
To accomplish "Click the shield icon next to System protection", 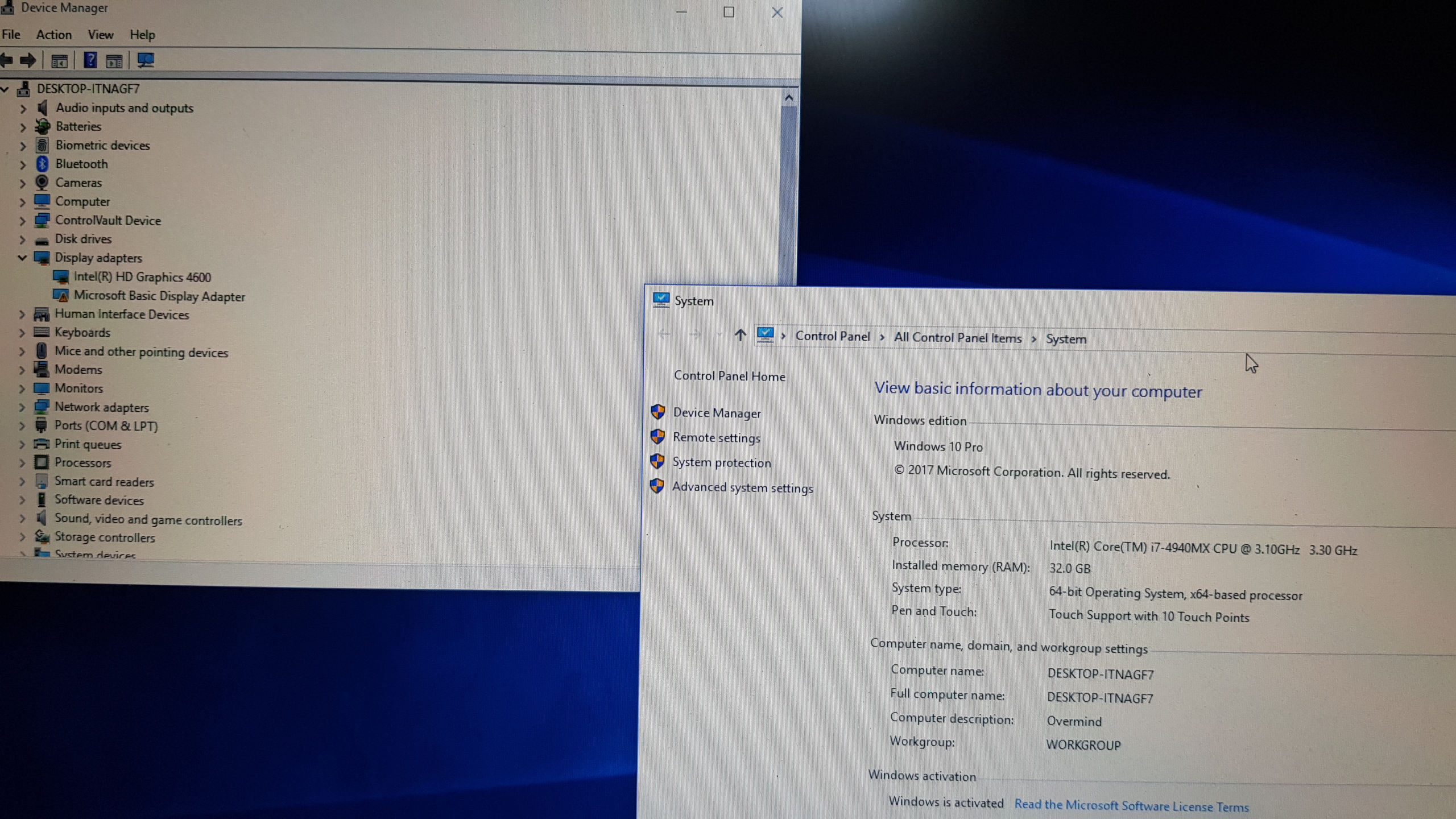I will click(657, 461).
